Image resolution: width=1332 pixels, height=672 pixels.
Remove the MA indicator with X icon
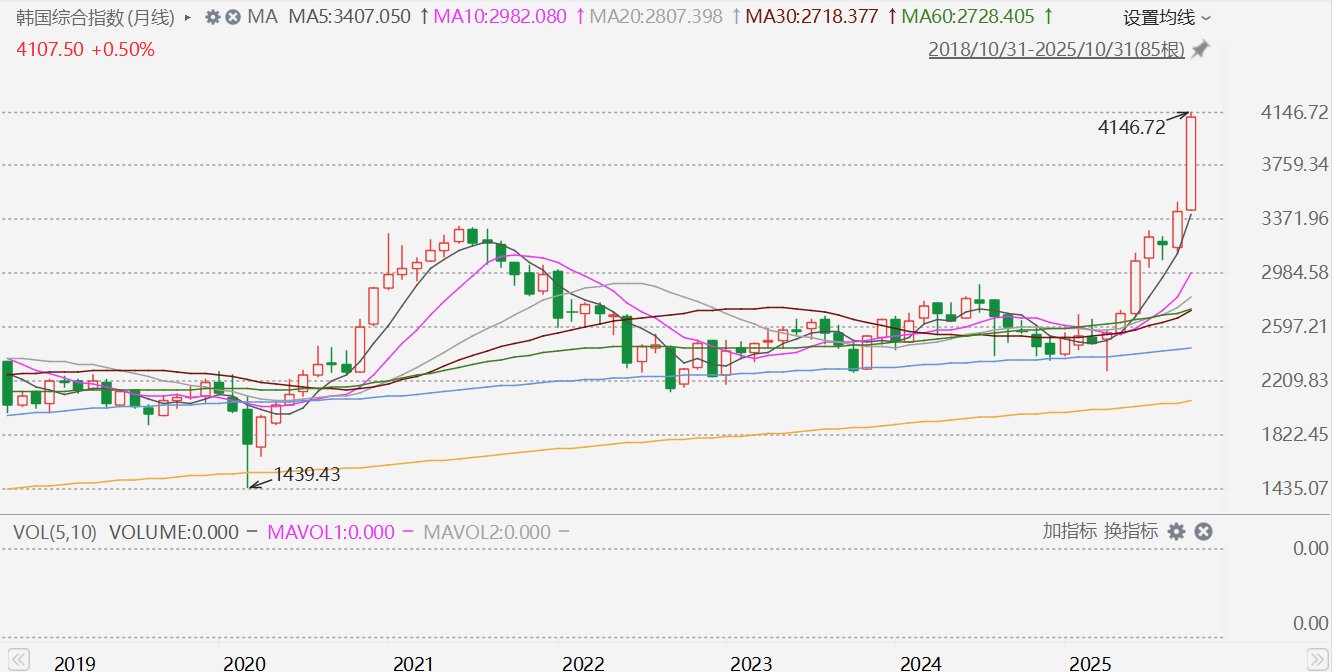(233, 17)
